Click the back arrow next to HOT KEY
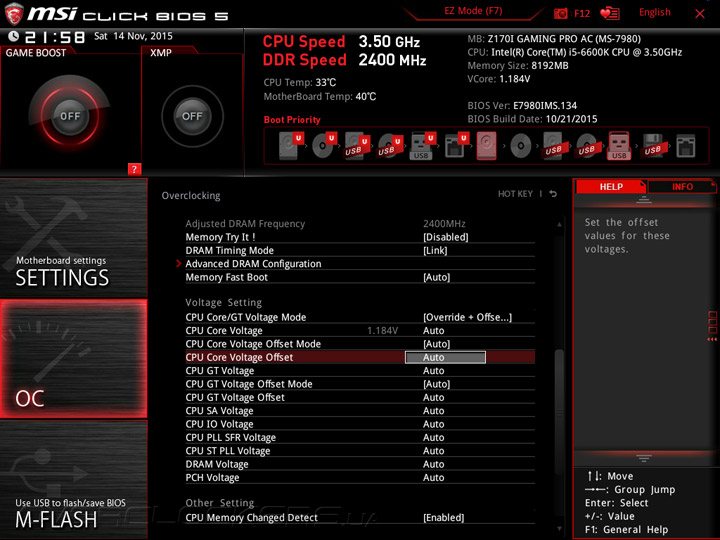 (553, 194)
